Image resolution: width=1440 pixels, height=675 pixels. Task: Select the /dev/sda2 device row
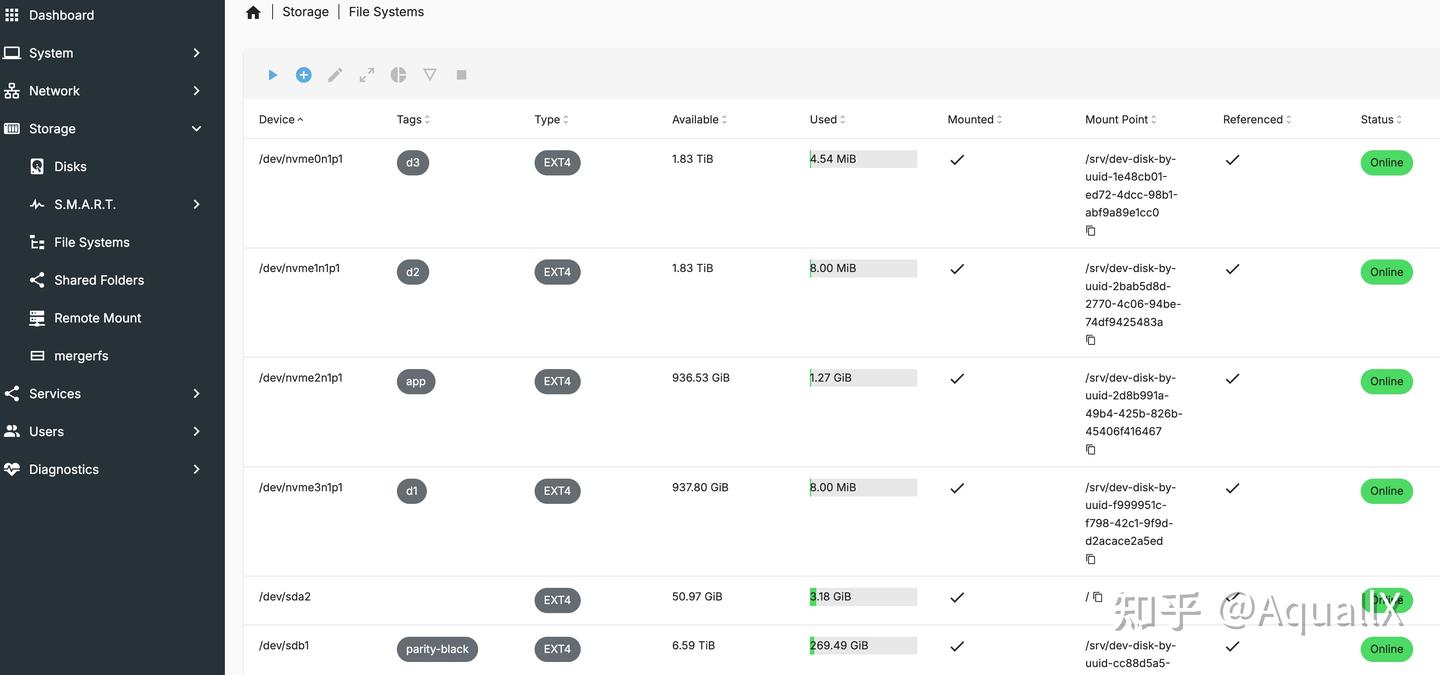click(841, 600)
